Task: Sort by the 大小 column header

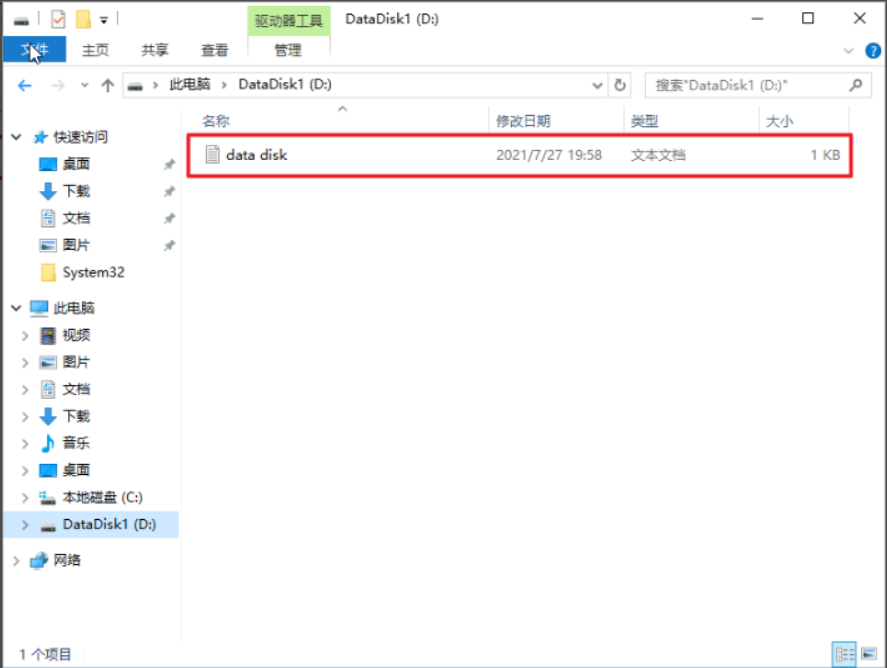Action: pyautogui.click(x=780, y=121)
